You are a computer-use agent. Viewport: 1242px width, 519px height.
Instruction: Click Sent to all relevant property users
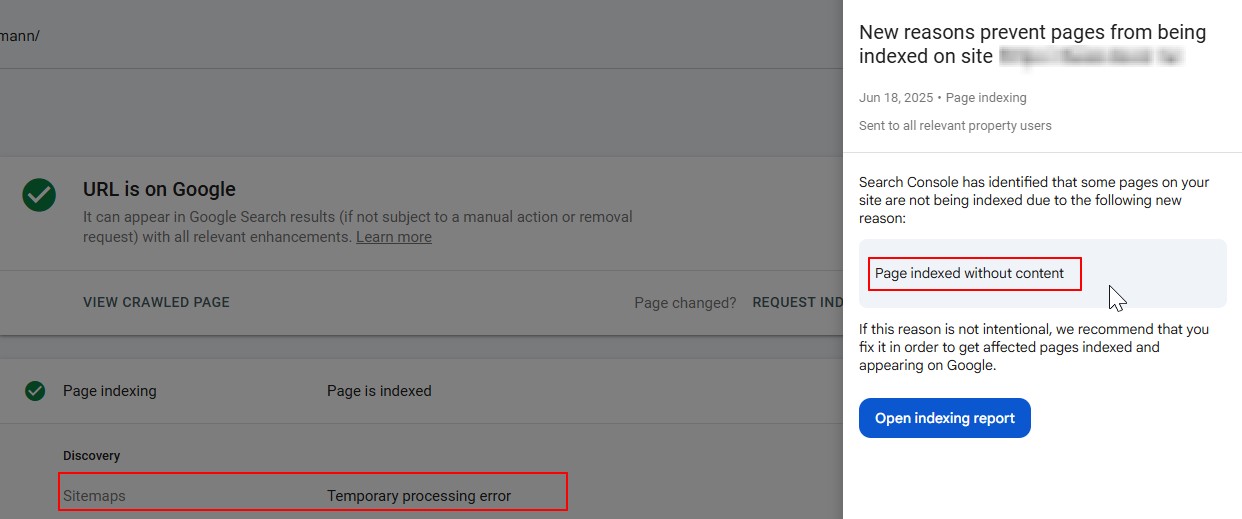954,126
